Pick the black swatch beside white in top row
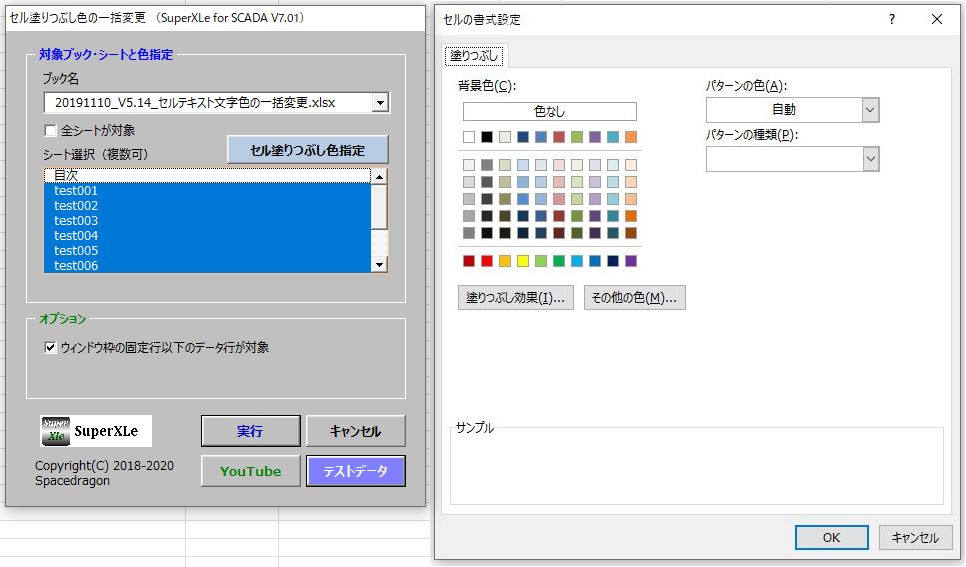 (x=487, y=137)
